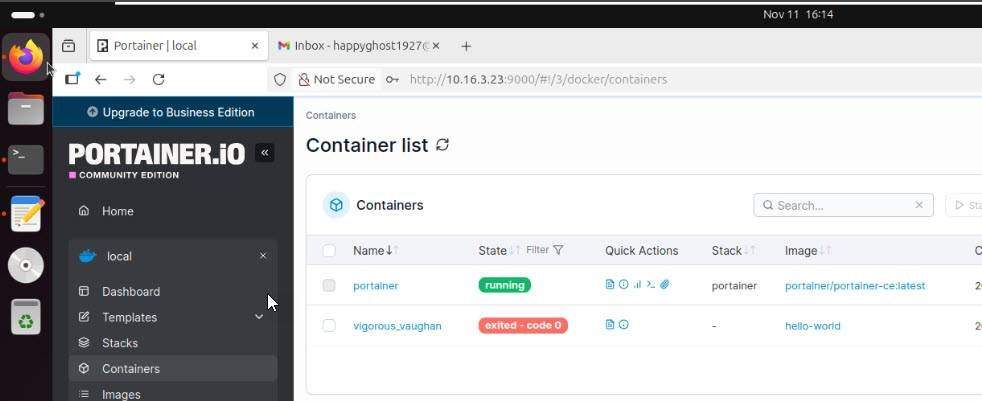The height and width of the screenshot is (401, 982).
Task: Launch Terminal from the Ubuntu dock
Action: click(26, 159)
